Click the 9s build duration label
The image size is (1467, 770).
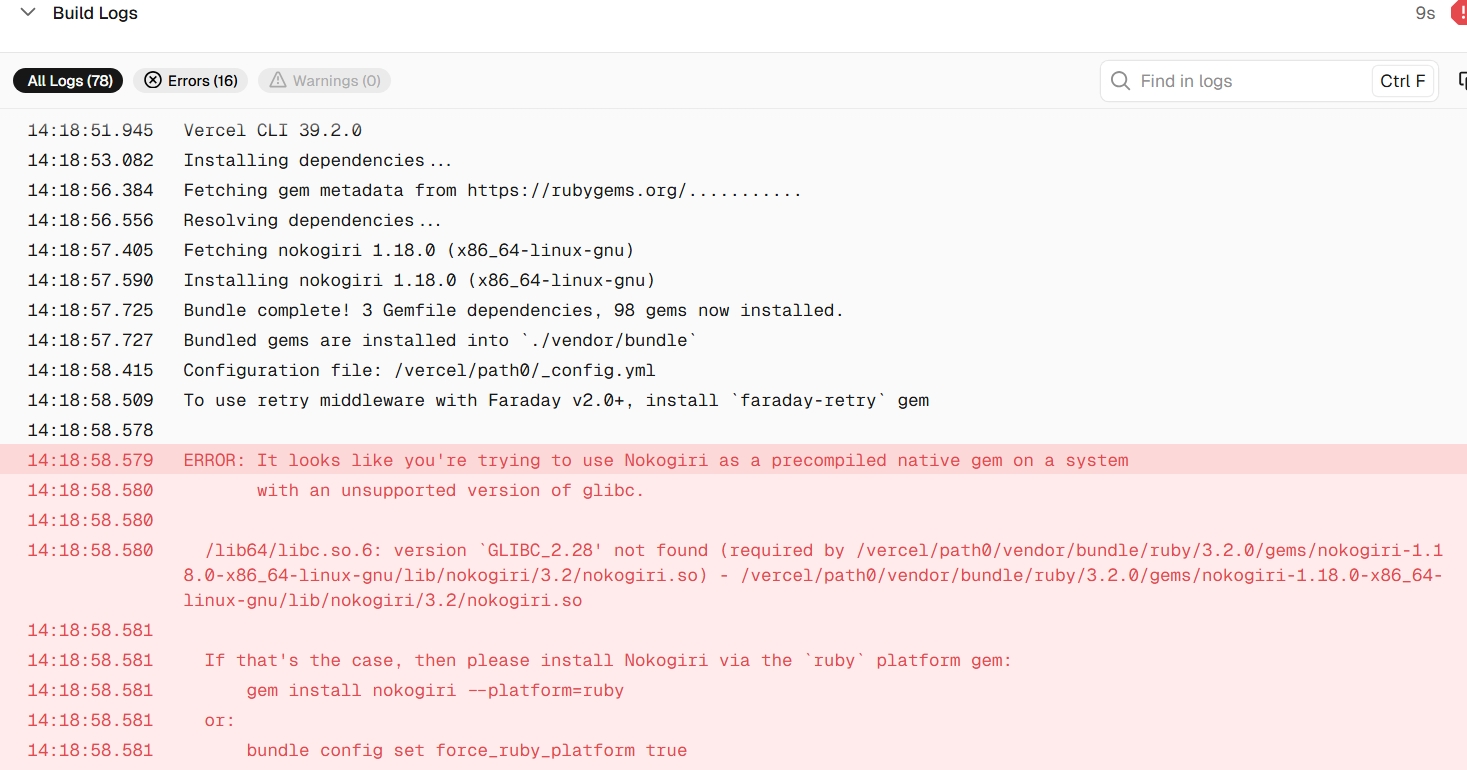click(1425, 13)
